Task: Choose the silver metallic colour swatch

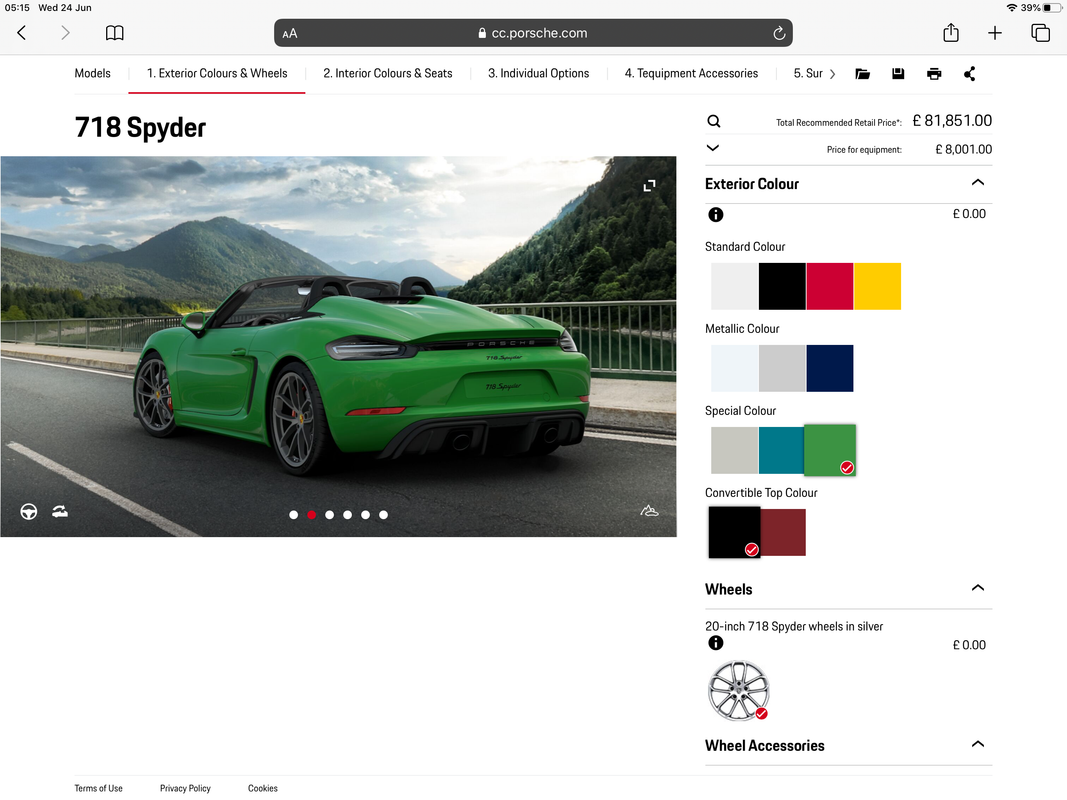Action: (x=783, y=368)
